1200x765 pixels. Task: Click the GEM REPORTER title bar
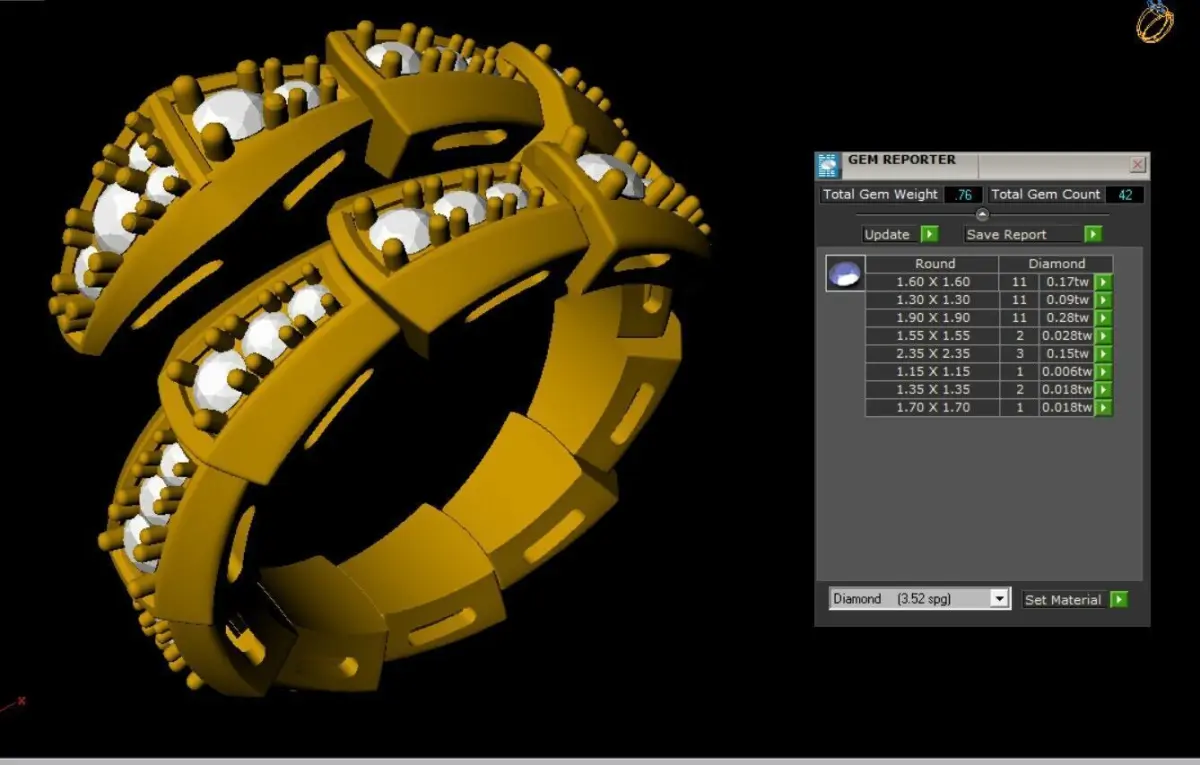click(x=982, y=165)
